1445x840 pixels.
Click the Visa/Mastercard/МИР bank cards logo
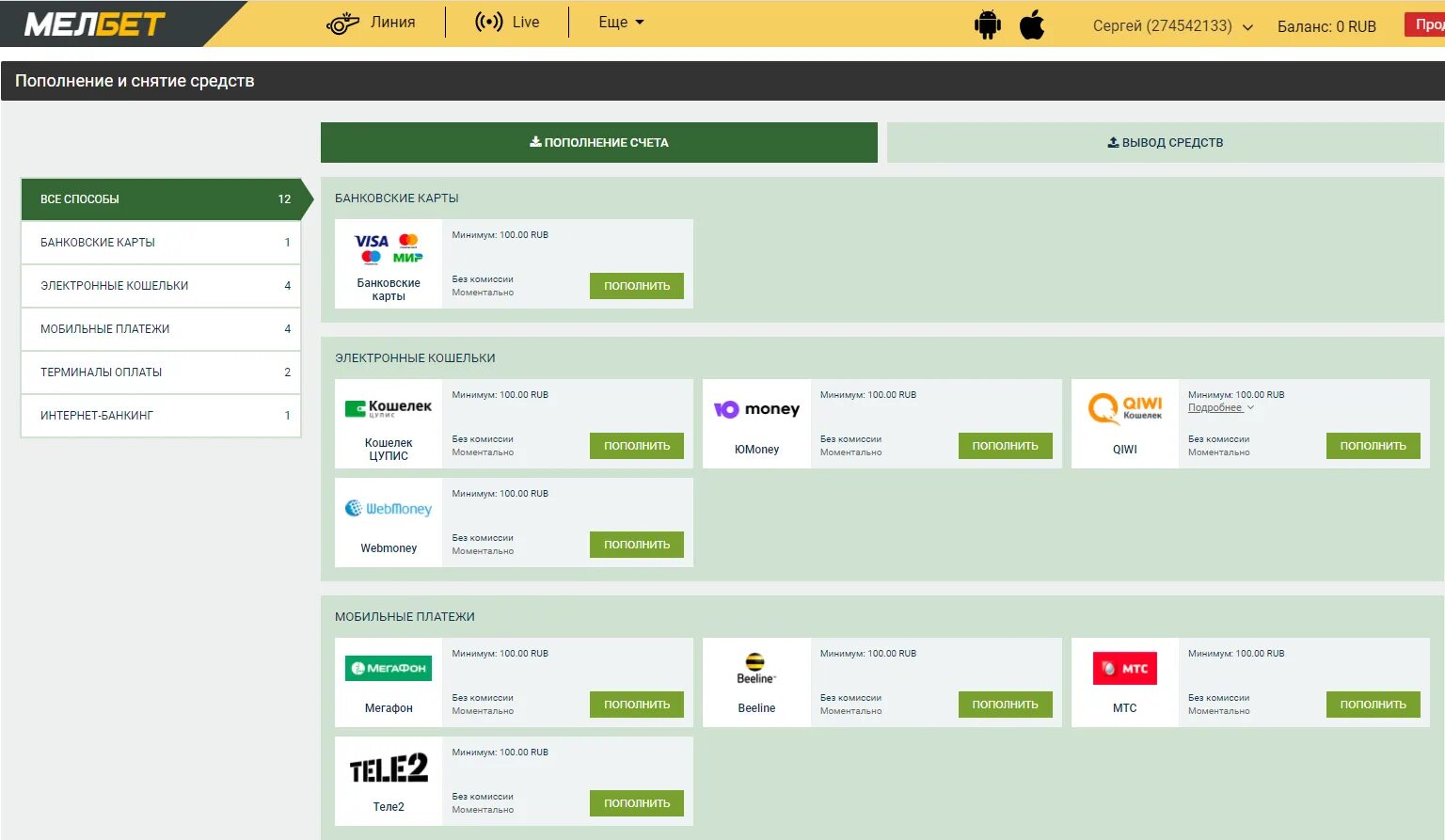(x=389, y=249)
